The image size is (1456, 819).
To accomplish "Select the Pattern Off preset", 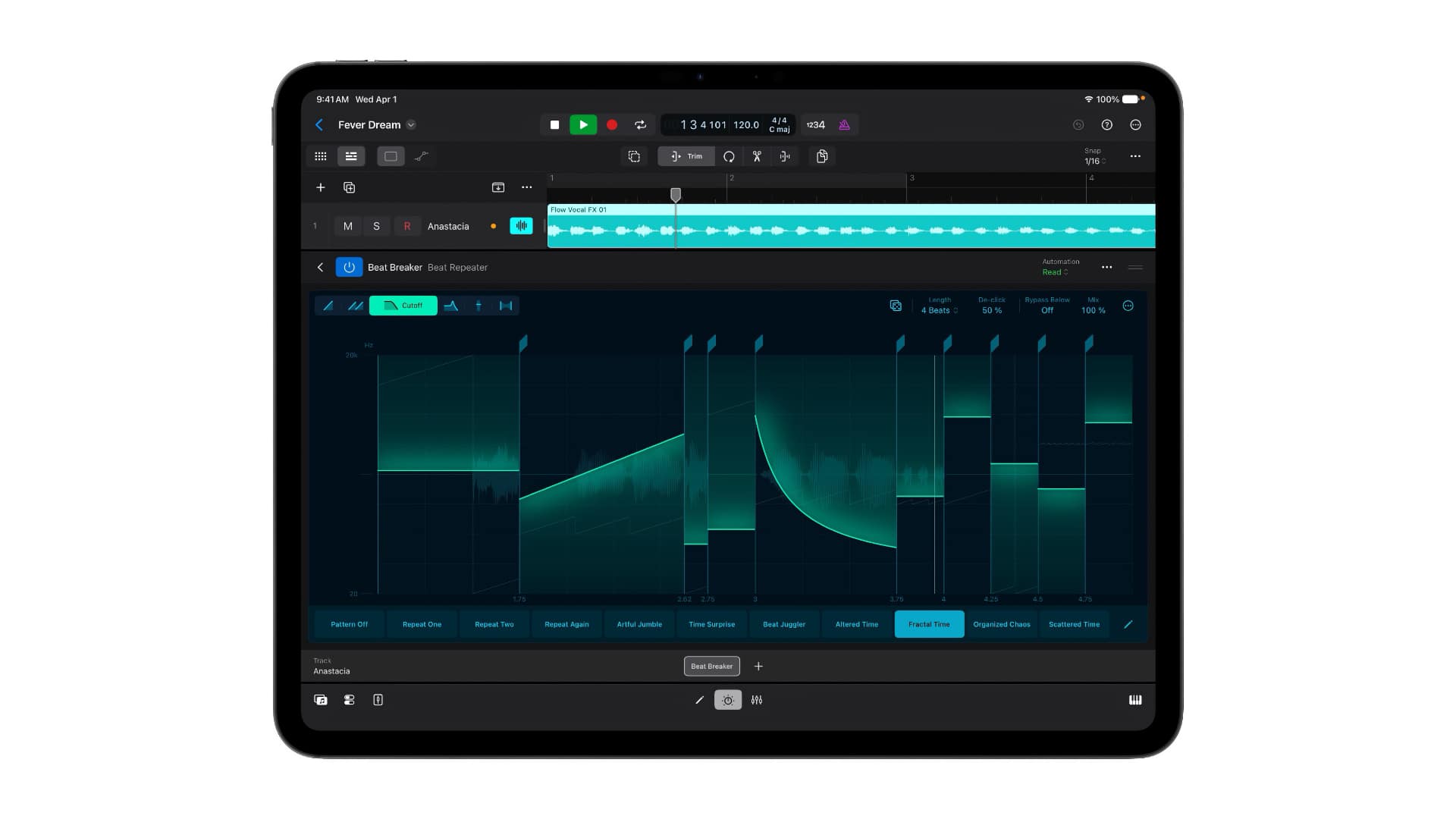I will point(350,624).
